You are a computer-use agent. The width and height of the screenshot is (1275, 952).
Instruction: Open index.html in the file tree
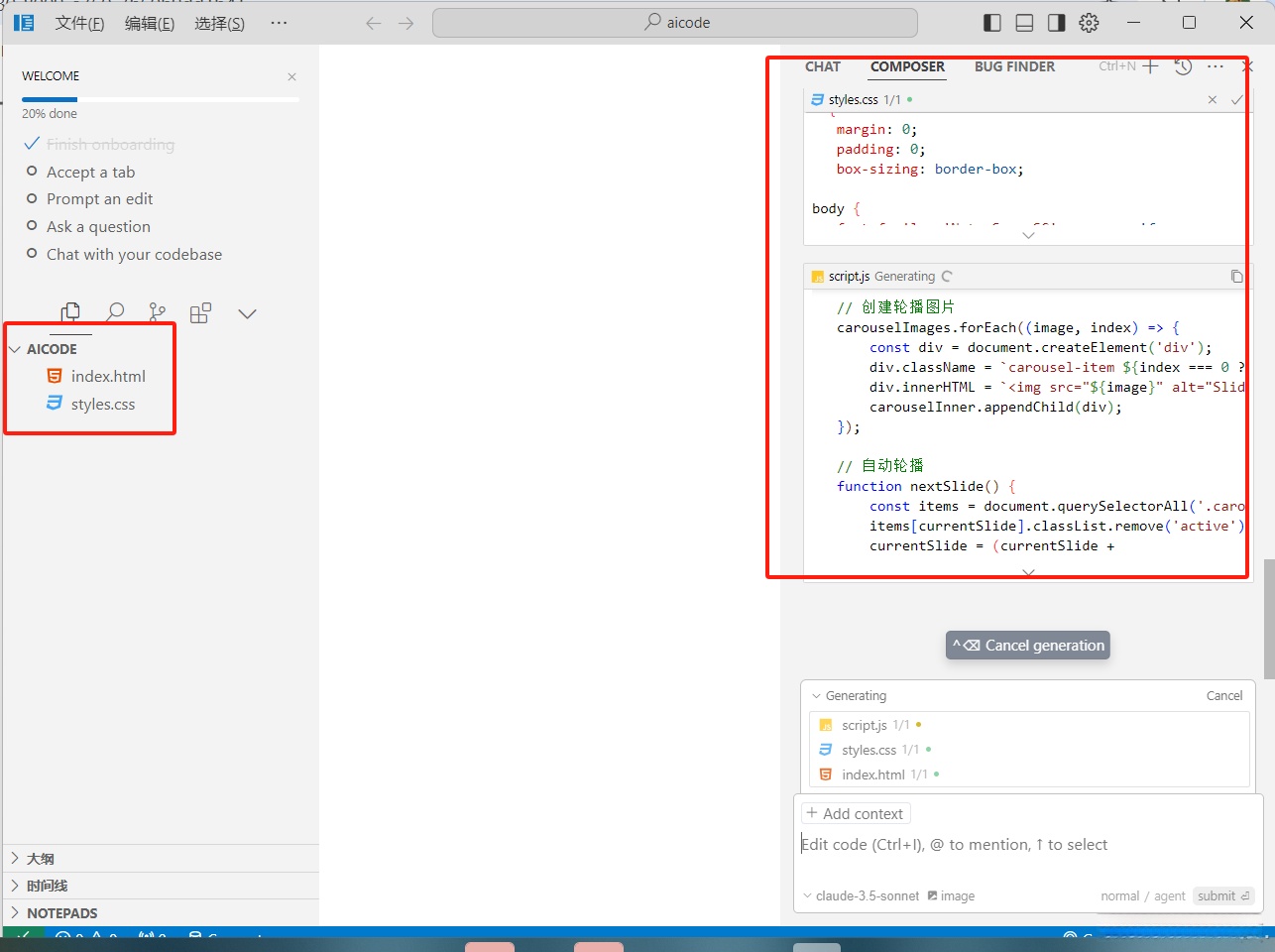pos(107,377)
